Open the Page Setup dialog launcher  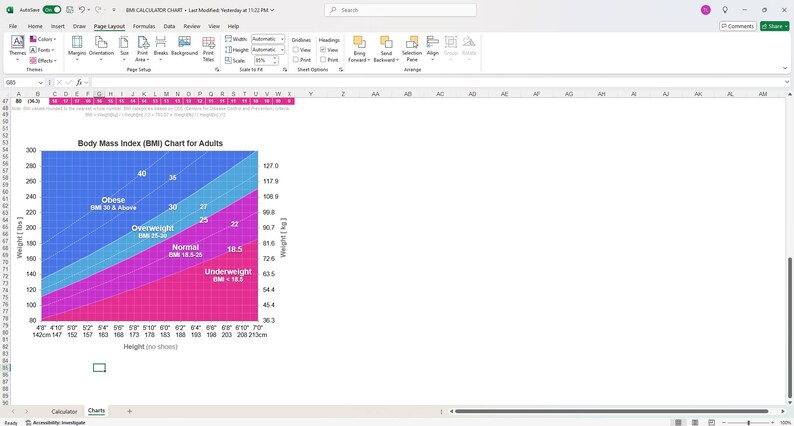point(217,69)
